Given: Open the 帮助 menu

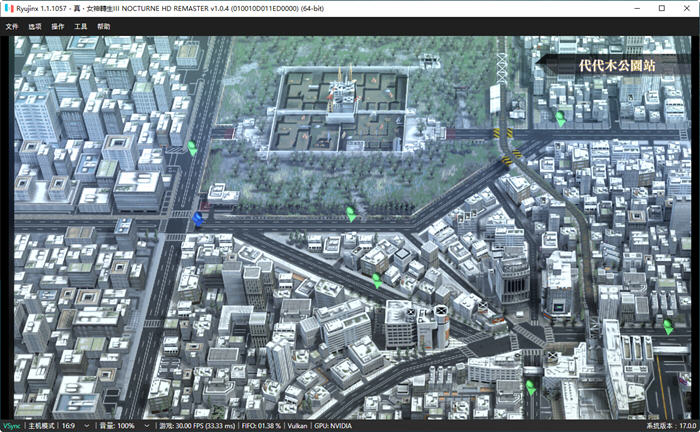Looking at the screenshot, I should (104, 26).
